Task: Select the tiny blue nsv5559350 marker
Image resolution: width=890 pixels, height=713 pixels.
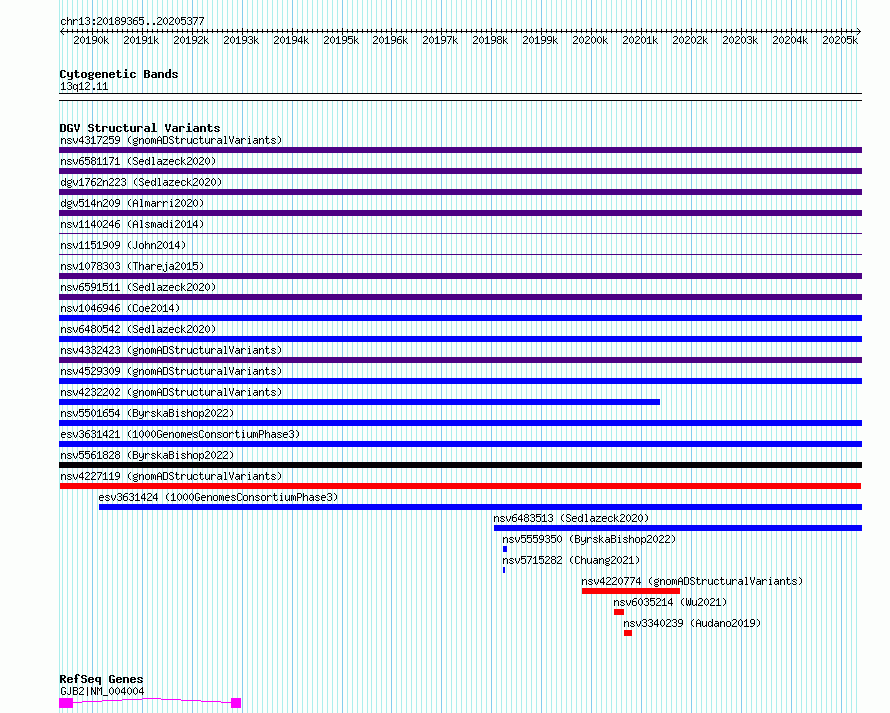Action: coord(505,549)
